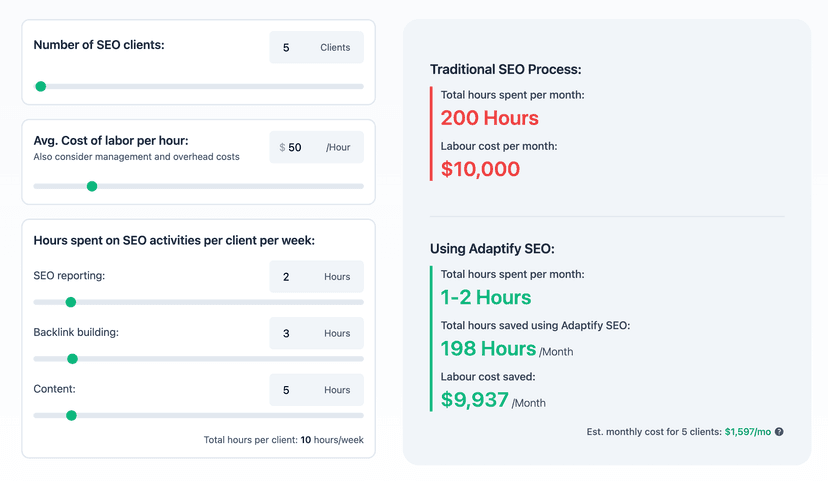The width and height of the screenshot is (828, 481).
Task: Click the Avg. Cost of labor slider handle
Action: (x=92, y=186)
